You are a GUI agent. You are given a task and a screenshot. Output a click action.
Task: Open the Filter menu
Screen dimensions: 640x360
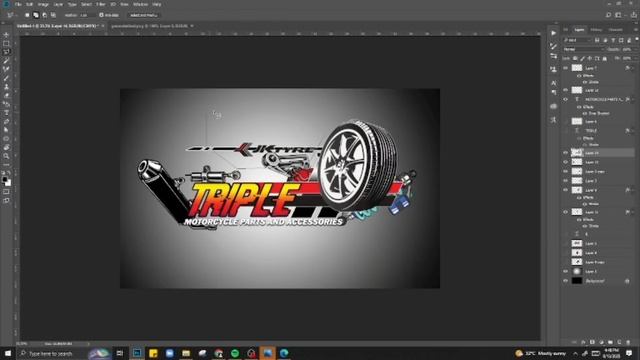click(x=101, y=4)
